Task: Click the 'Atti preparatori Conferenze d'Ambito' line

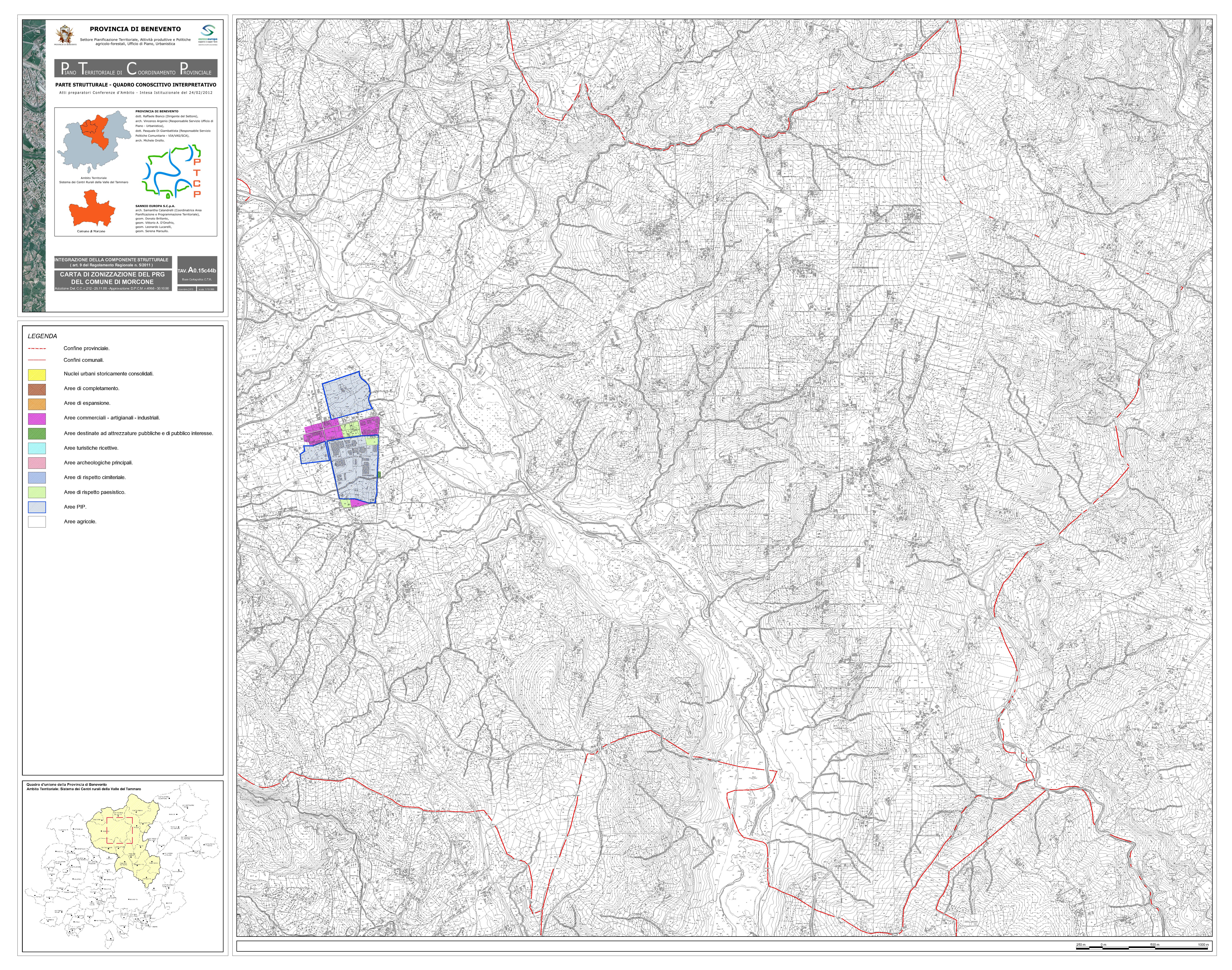Action: pos(136,93)
